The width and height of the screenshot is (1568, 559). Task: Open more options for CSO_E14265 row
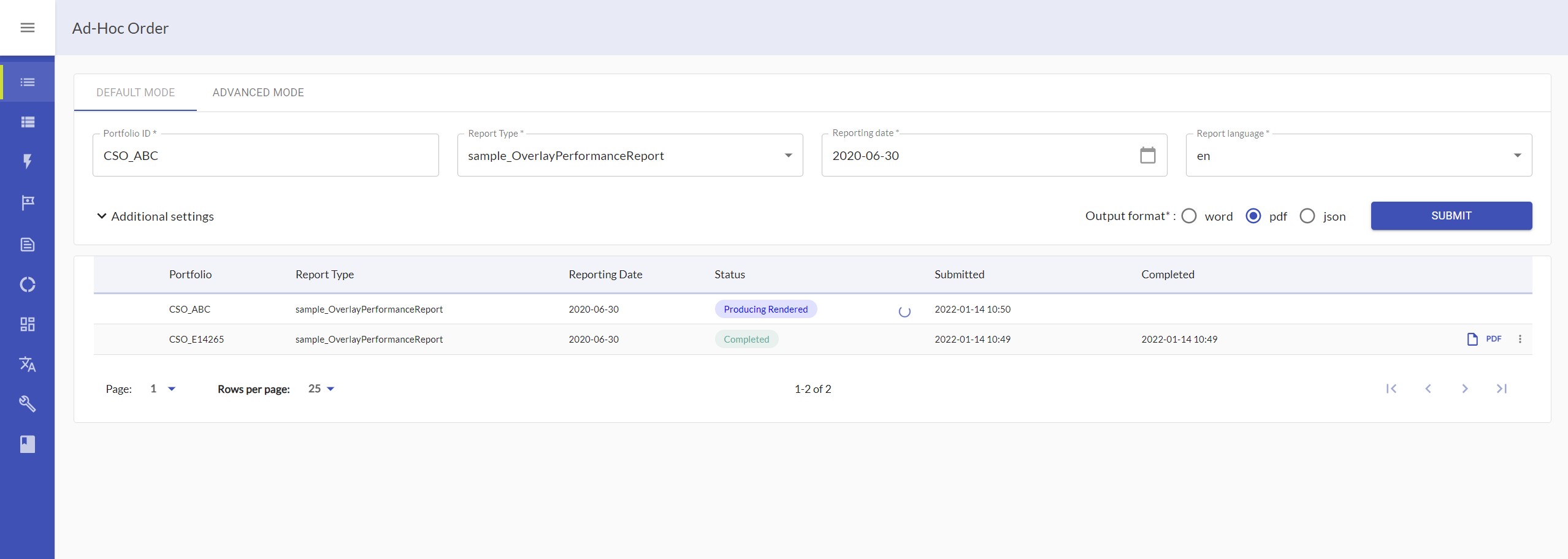pyautogui.click(x=1520, y=339)
